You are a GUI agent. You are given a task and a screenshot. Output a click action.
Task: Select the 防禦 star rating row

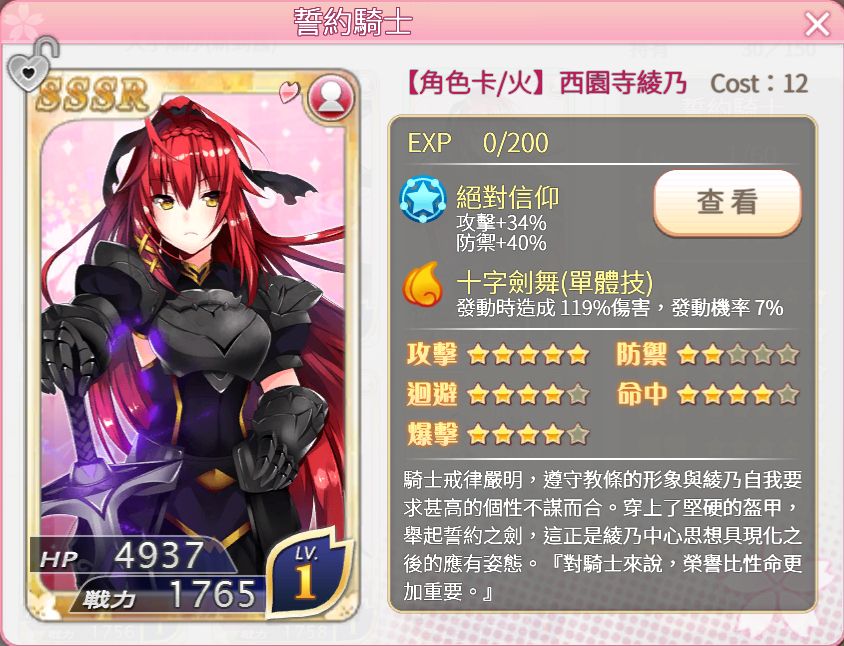(x=708, y=355)
